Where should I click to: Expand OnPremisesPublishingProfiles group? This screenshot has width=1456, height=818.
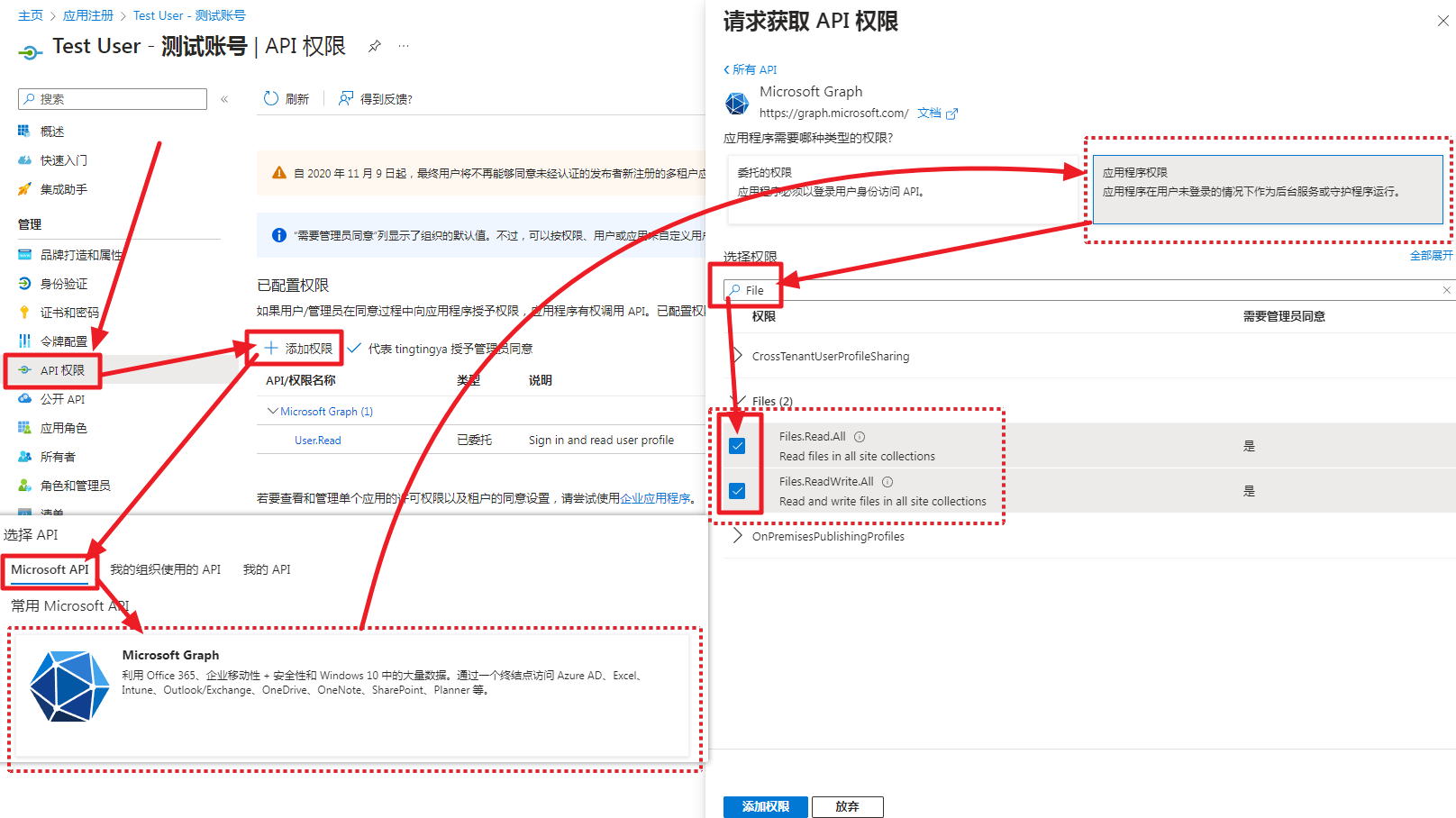(x=740, y=536)
